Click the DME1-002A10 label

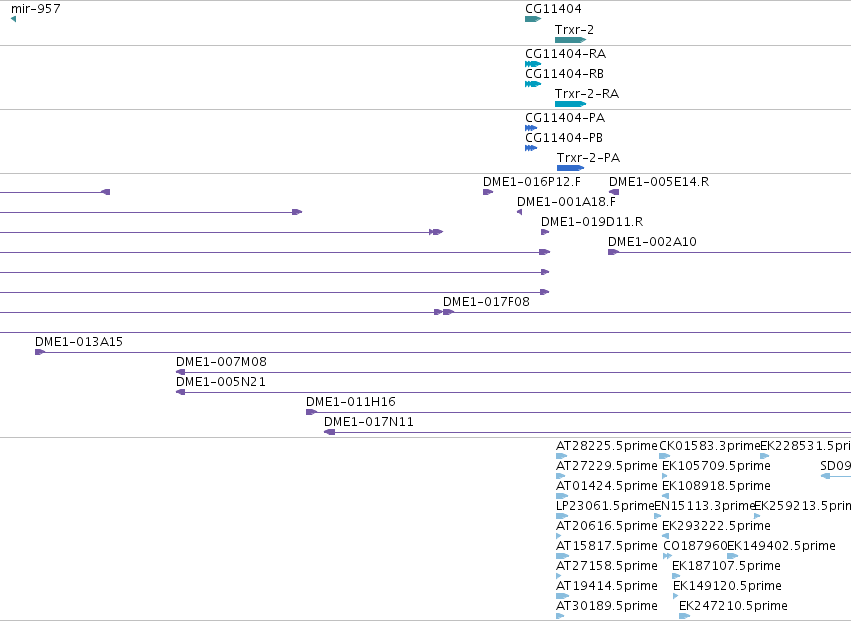[x=652, y=242]
